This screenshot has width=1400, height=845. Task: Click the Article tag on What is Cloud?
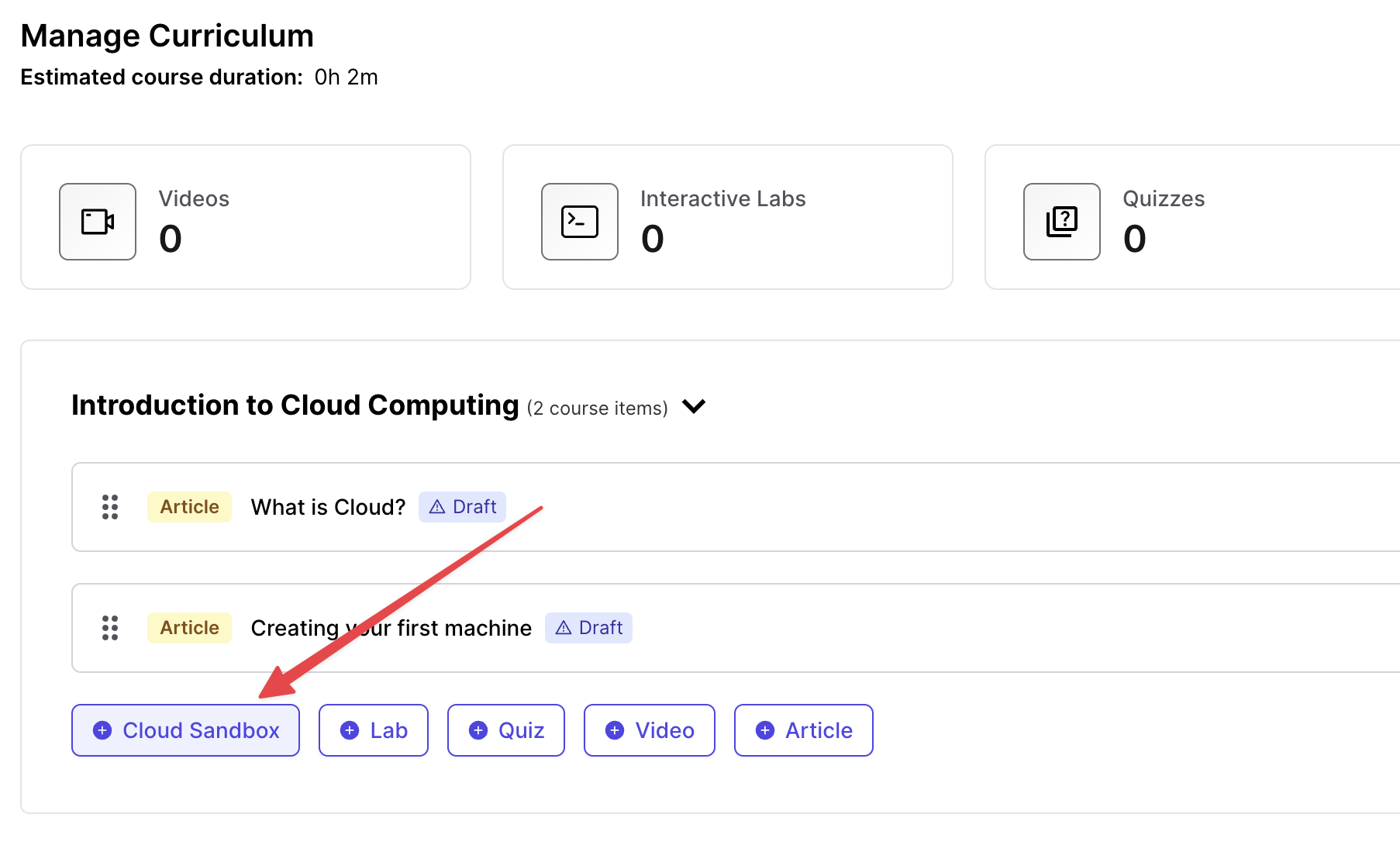coord(189,507)
